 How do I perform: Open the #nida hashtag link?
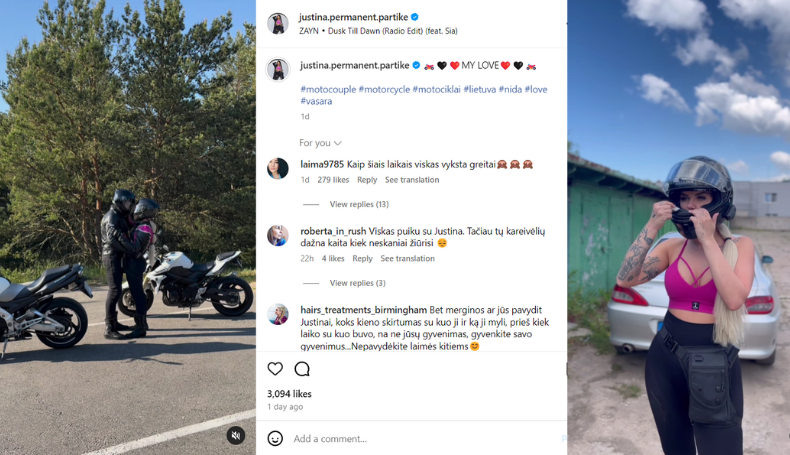[x=510, y=89]
